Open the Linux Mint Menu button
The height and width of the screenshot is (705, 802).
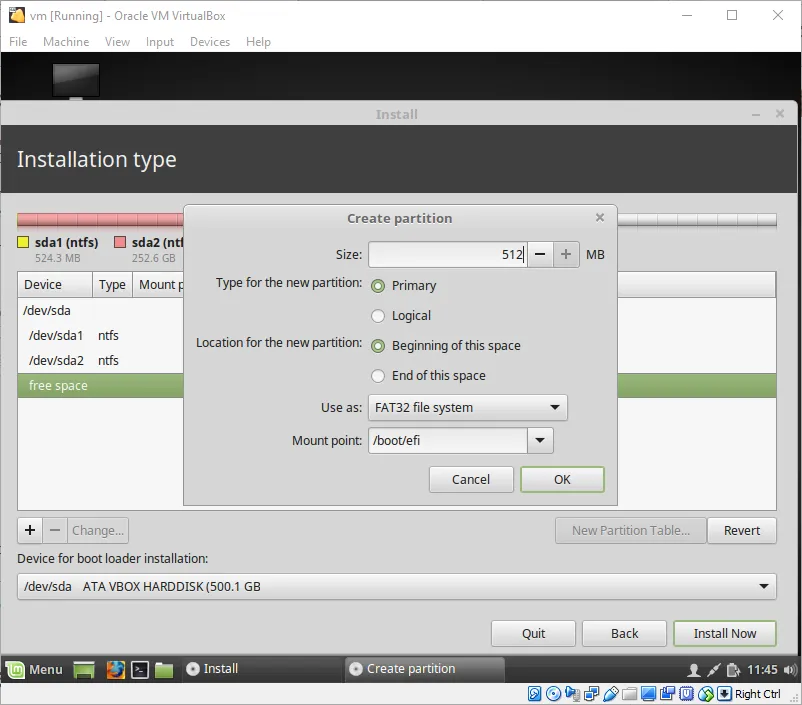pos(34,669)
